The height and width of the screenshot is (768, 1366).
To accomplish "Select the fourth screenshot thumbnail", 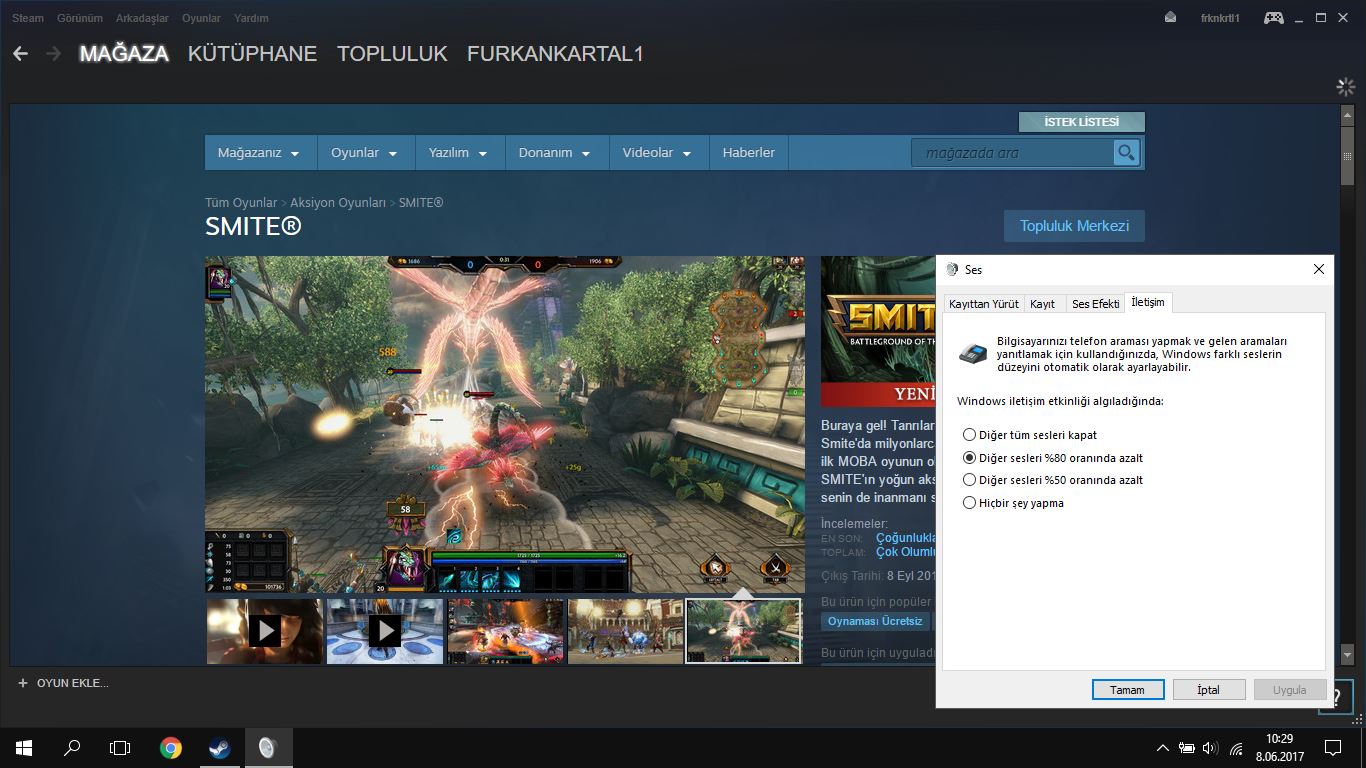I will click(x=626, y=631).
